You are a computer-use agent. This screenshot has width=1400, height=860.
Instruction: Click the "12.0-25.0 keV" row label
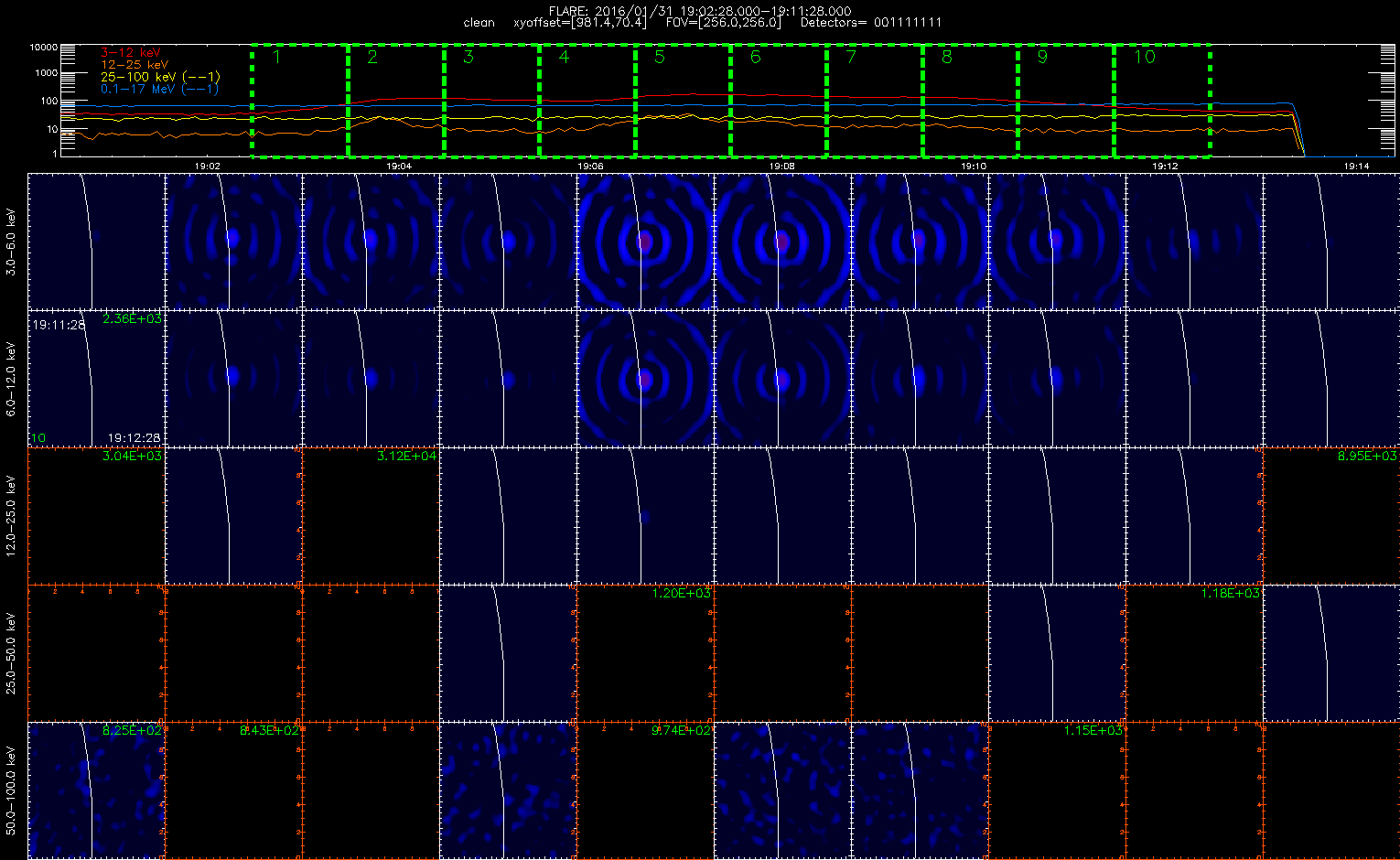(11, 515)
